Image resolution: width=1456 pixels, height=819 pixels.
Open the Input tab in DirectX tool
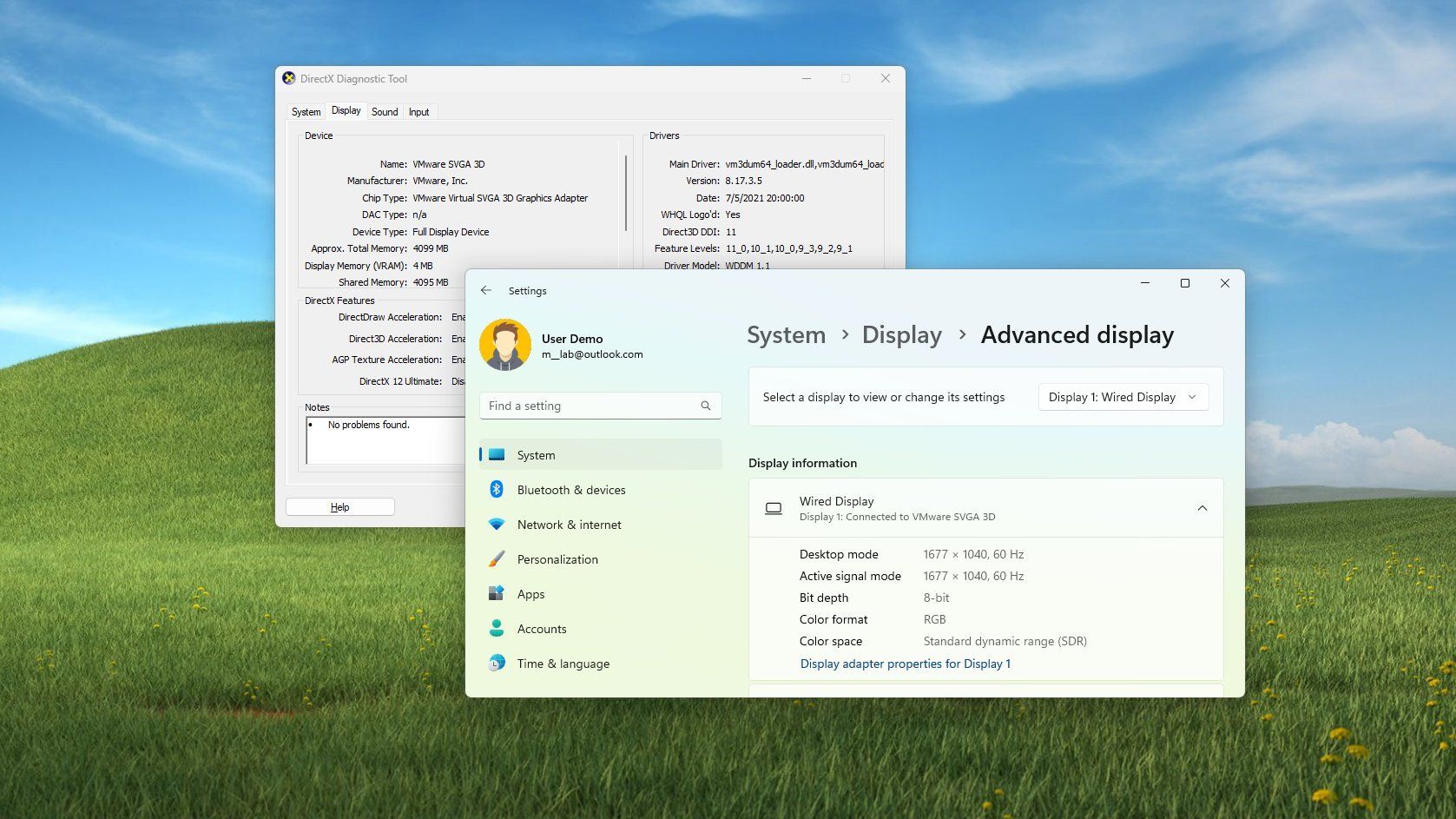418,112
